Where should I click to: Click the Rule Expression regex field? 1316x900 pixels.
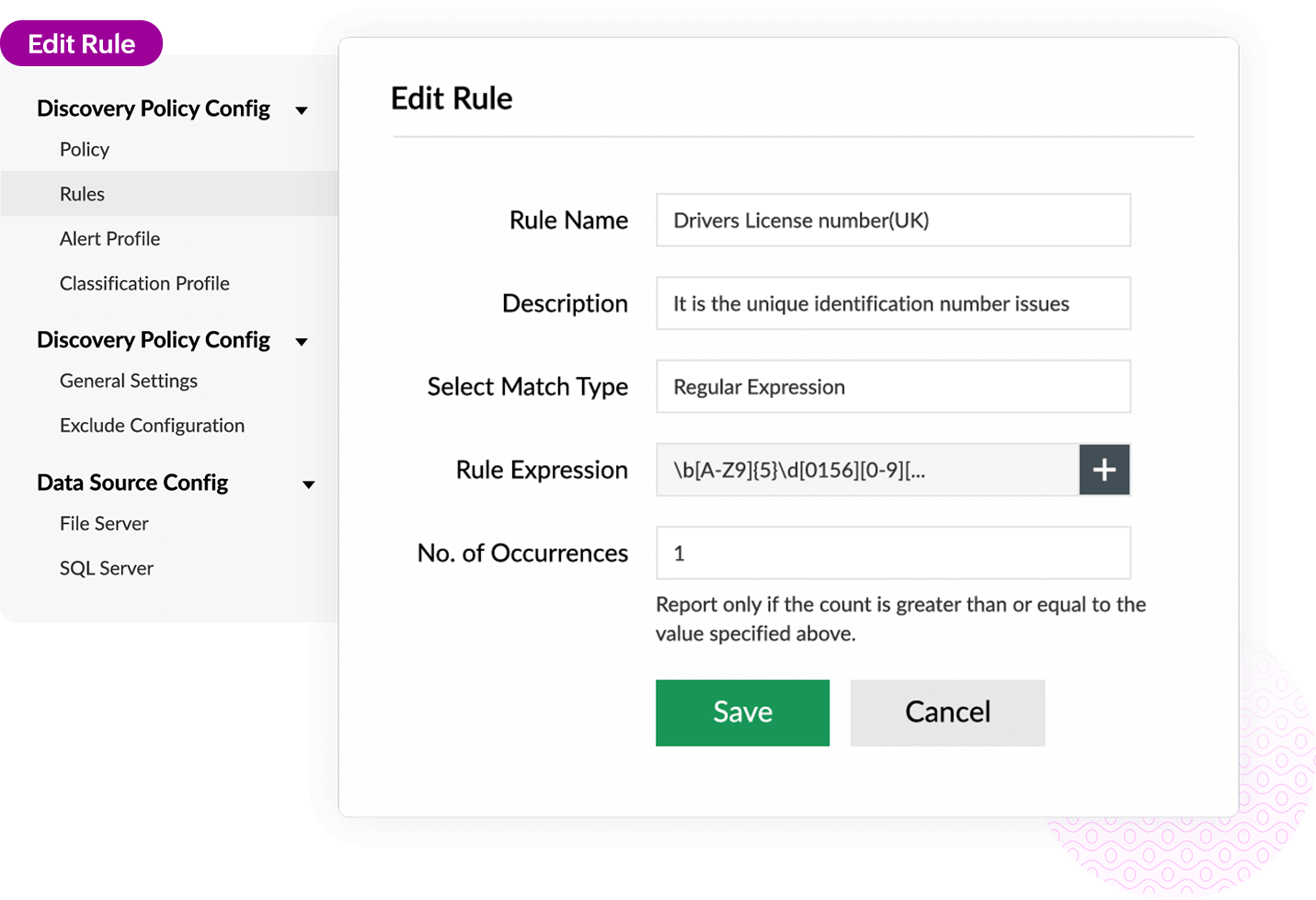click(x=867, y=470)
